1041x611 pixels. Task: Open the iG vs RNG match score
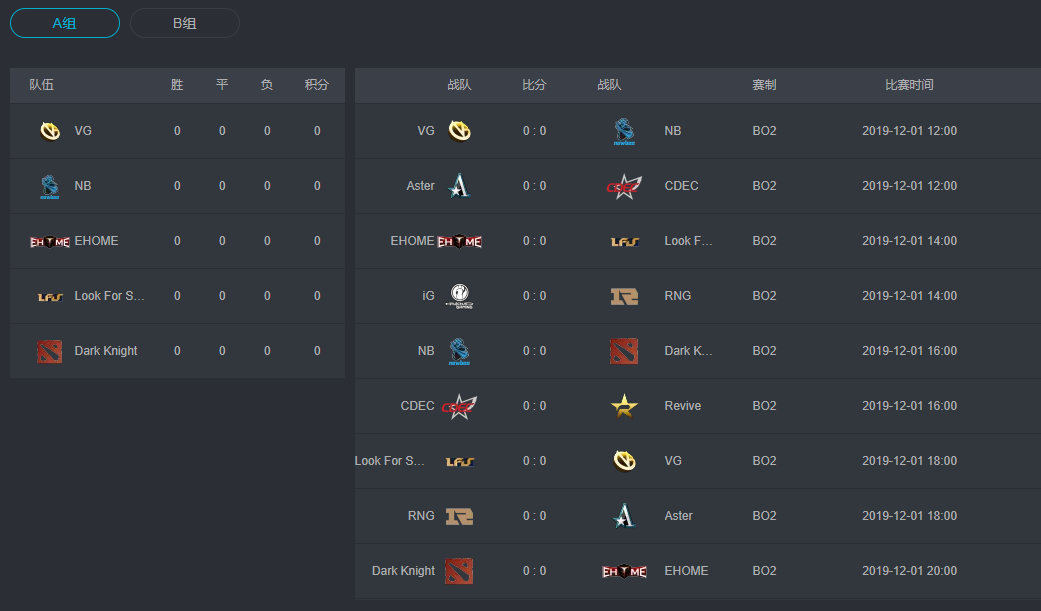pyautogui.click(x=534, y=296)
